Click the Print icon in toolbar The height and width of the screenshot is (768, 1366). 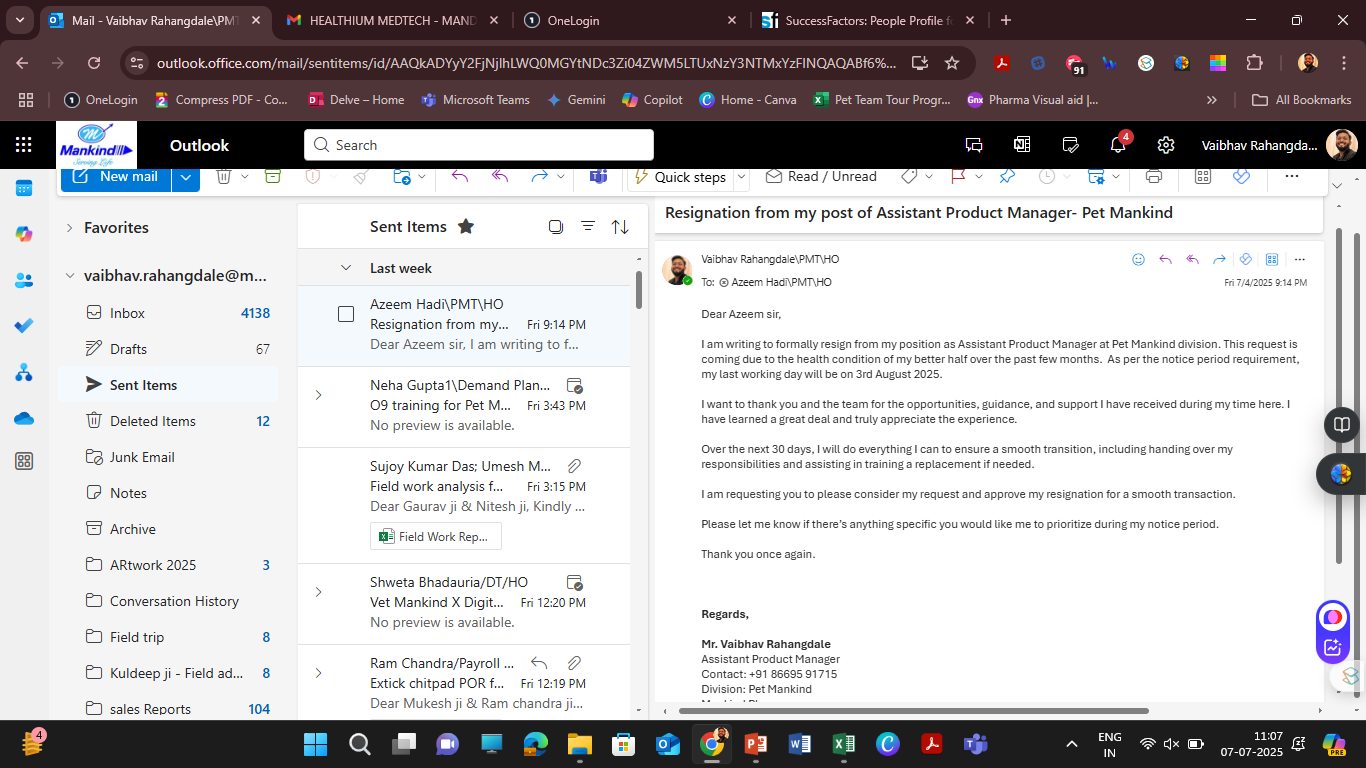(1153, 176)
